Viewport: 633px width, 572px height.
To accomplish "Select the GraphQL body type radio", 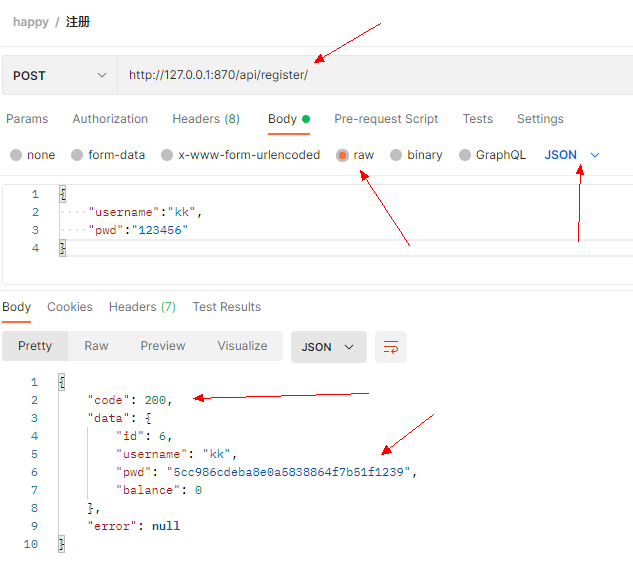I will coord(465,155).
